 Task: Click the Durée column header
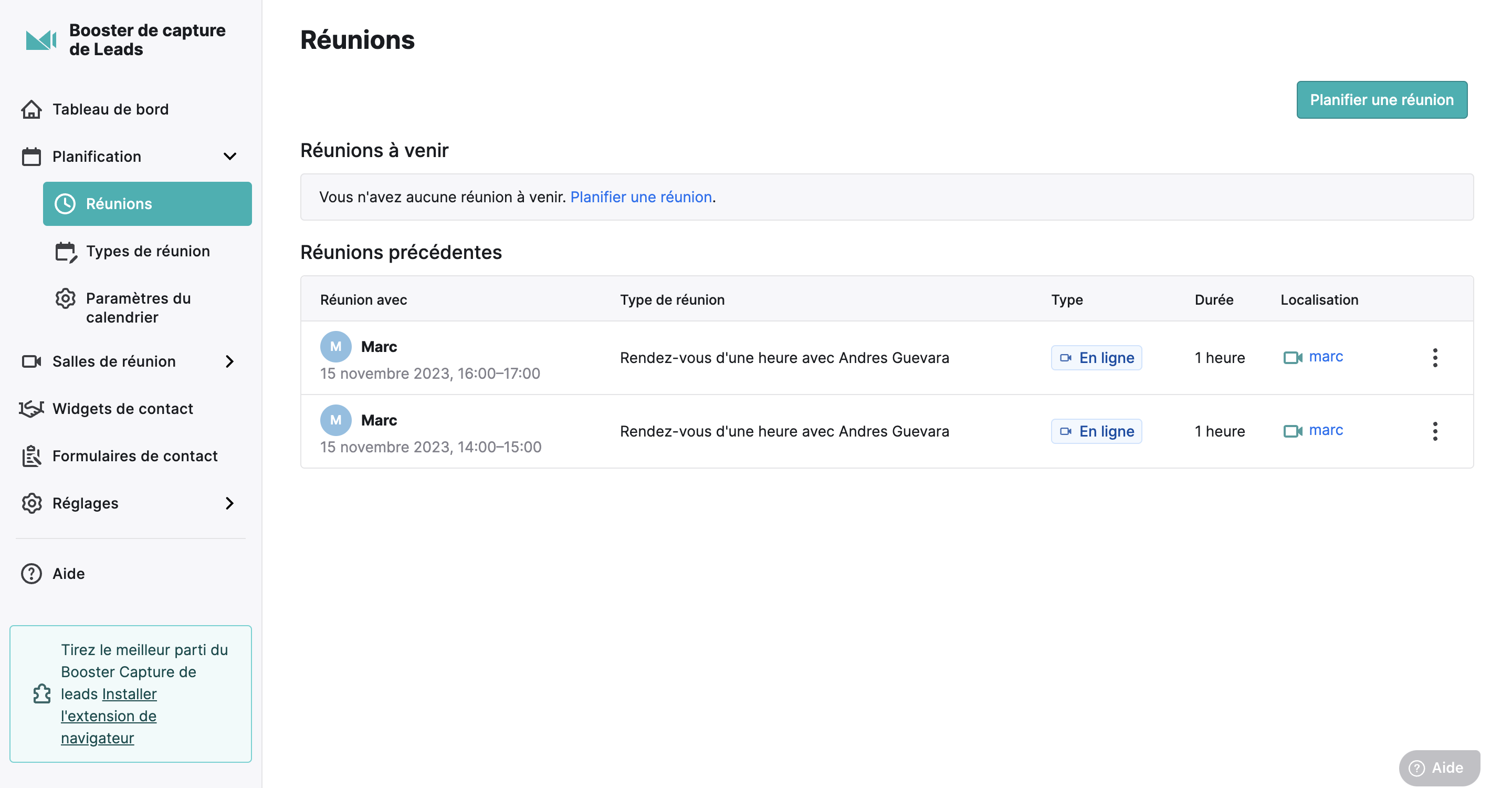coord(1214,299)
